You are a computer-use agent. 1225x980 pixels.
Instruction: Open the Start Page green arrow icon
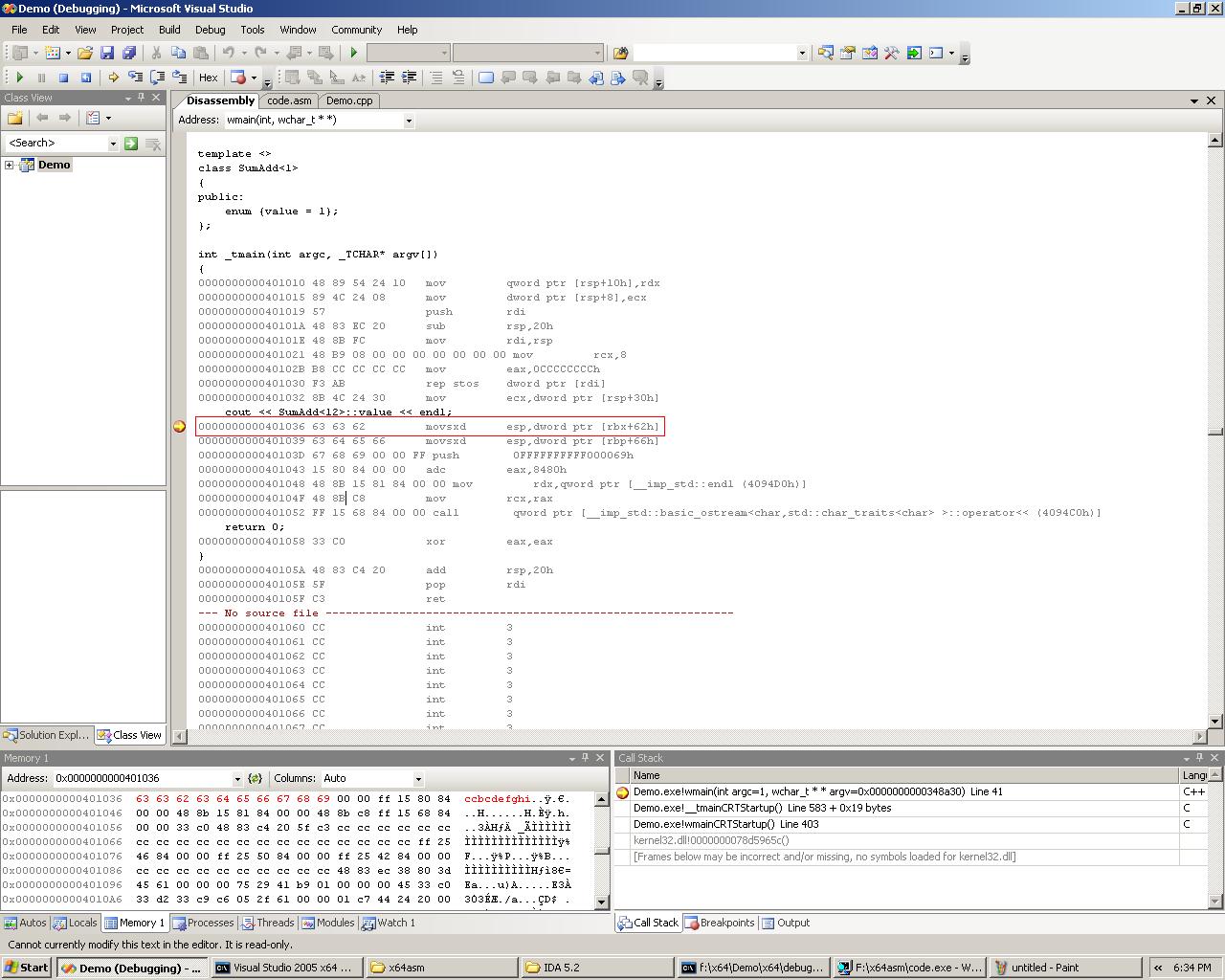[913, 53]
